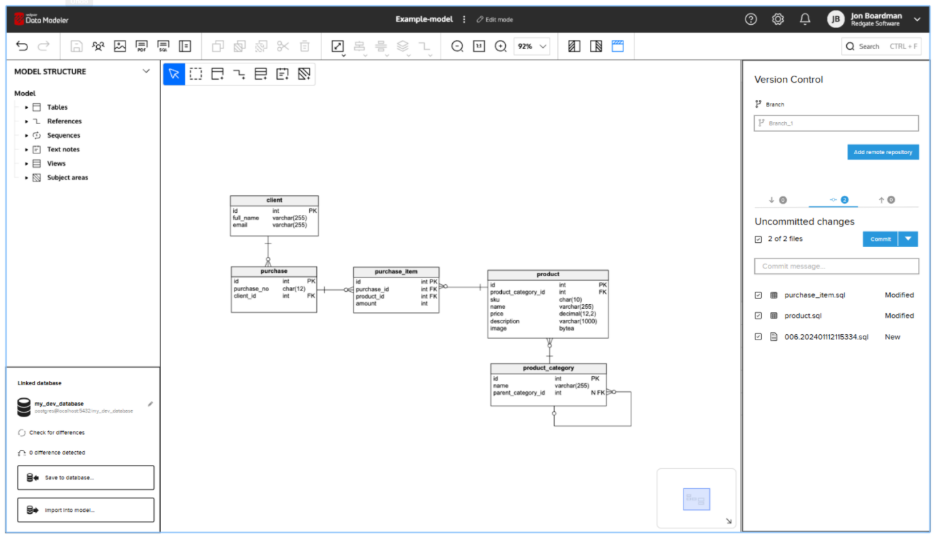Viewport: 936px width, 538px height.
Task: Click the zoom in magnifier icon
Action: pyautogui.click(x=501, y=46)
